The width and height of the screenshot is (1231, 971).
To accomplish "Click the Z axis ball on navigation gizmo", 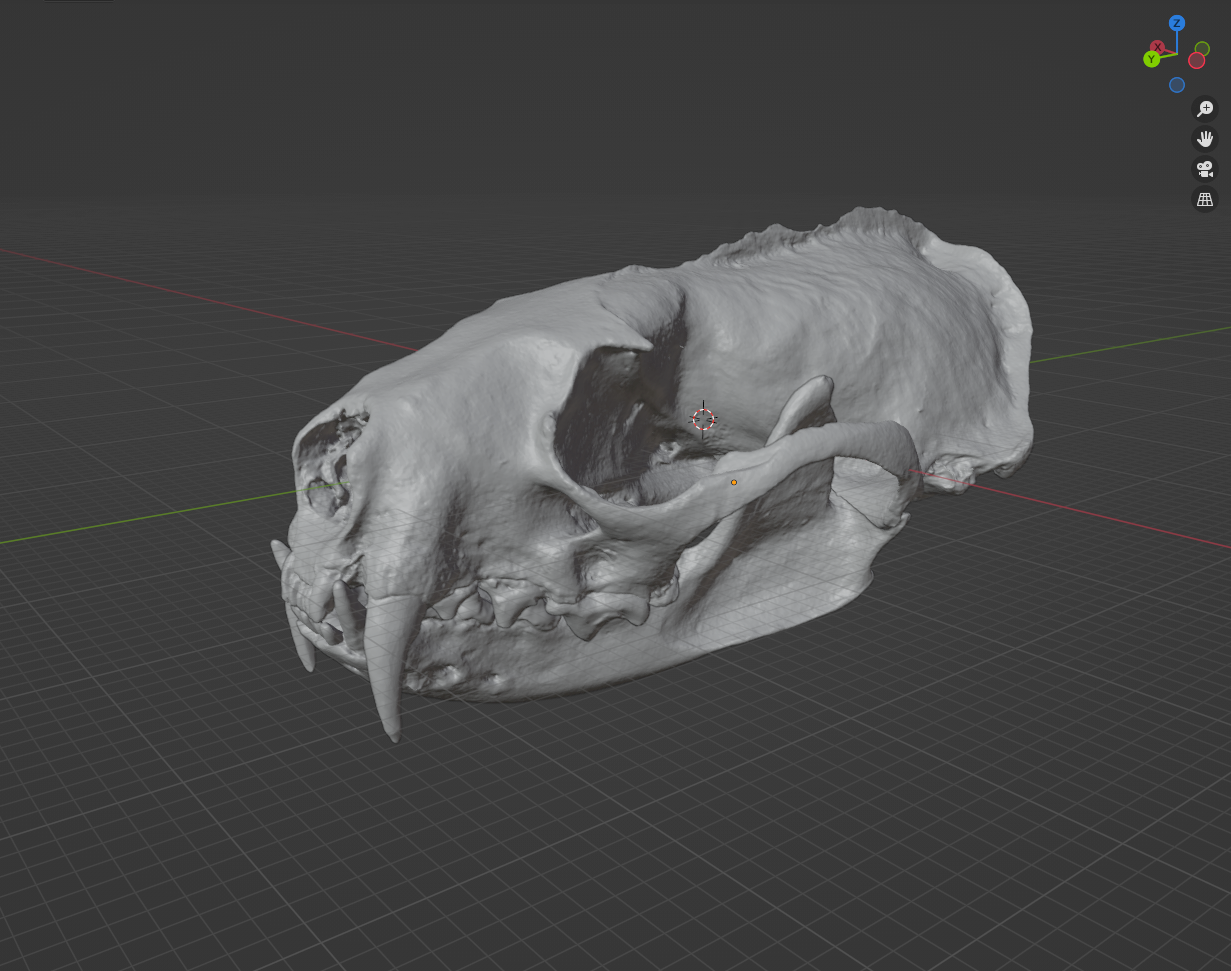I will 1177,23.
